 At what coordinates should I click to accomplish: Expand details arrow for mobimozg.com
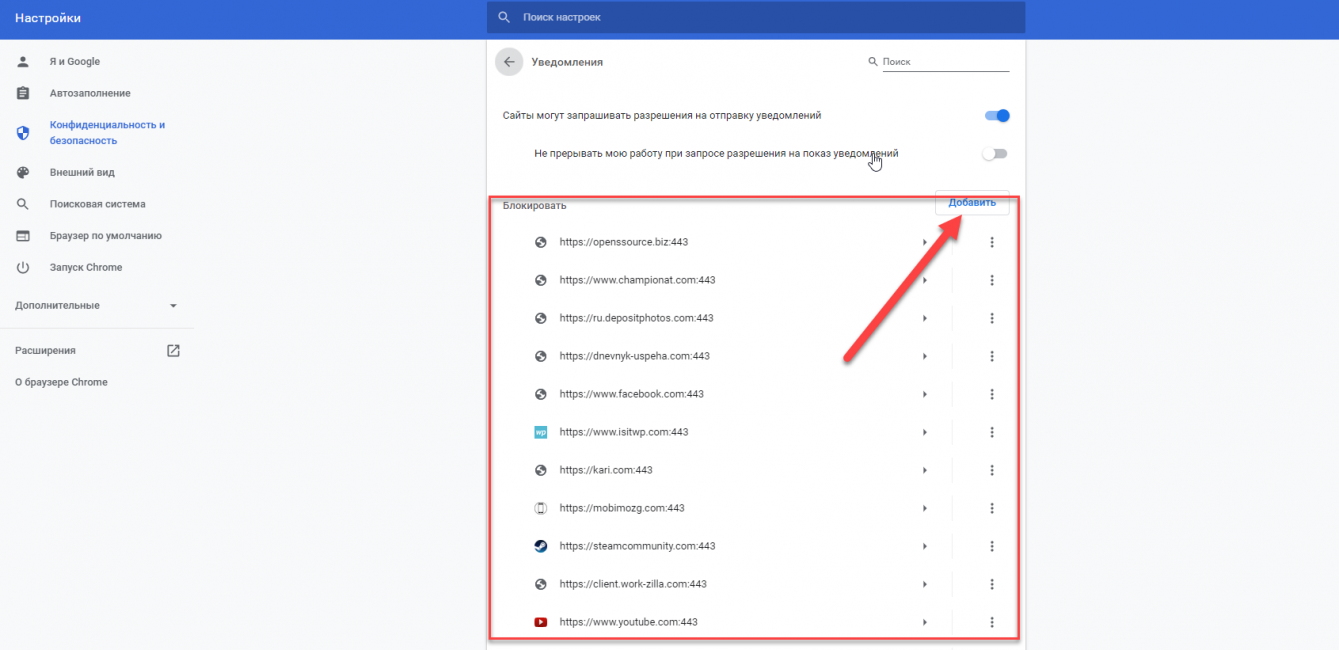click(x=925, y=508)
